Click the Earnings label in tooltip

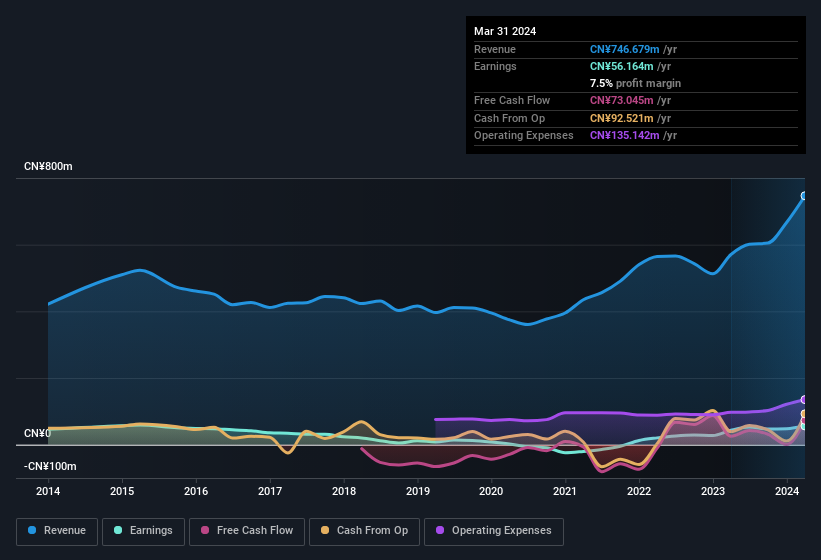click(495, 66)
